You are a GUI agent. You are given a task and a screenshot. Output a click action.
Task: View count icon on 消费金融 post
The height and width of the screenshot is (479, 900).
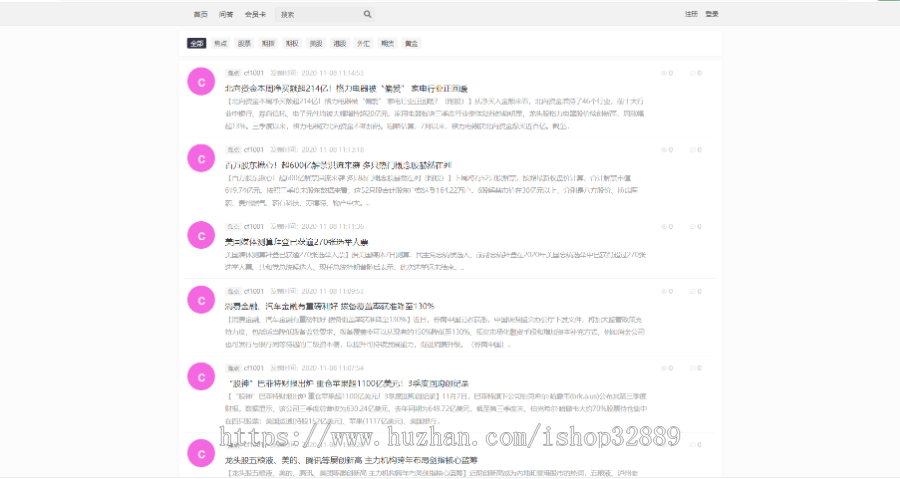point(664,291)
